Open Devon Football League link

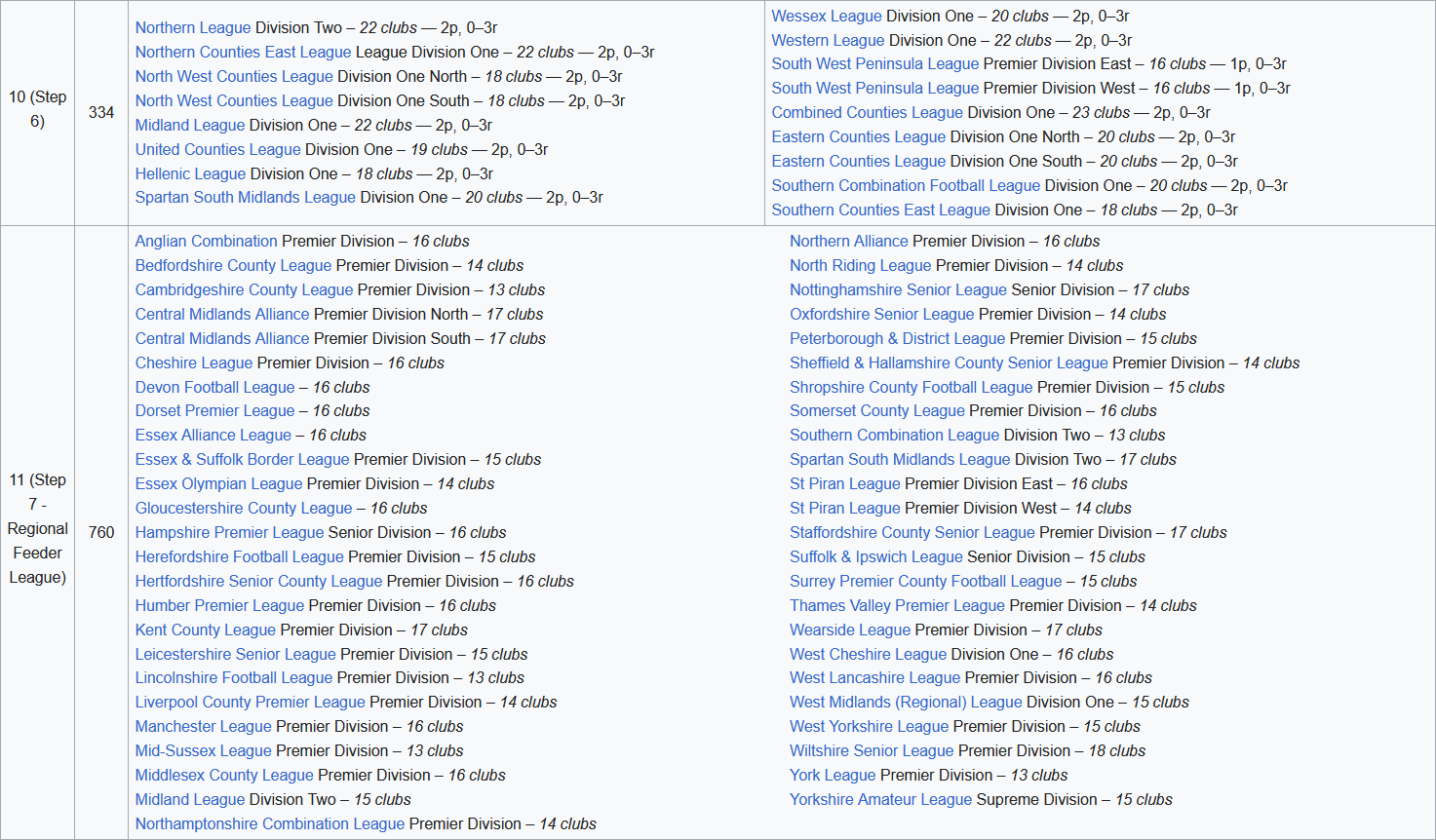pos(215,388)
